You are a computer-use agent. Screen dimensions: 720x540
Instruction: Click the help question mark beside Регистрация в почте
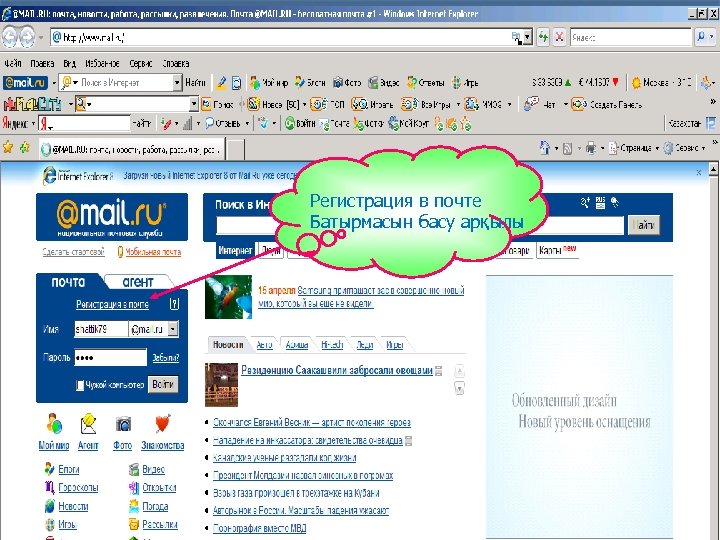point(174,304)
